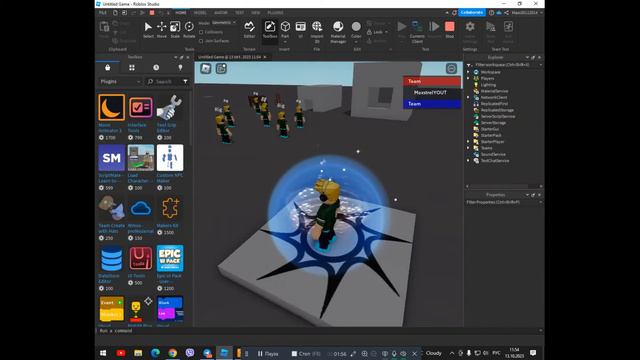
Task: Switch to the TEST ribbon tab
Action: click(240, 13)
